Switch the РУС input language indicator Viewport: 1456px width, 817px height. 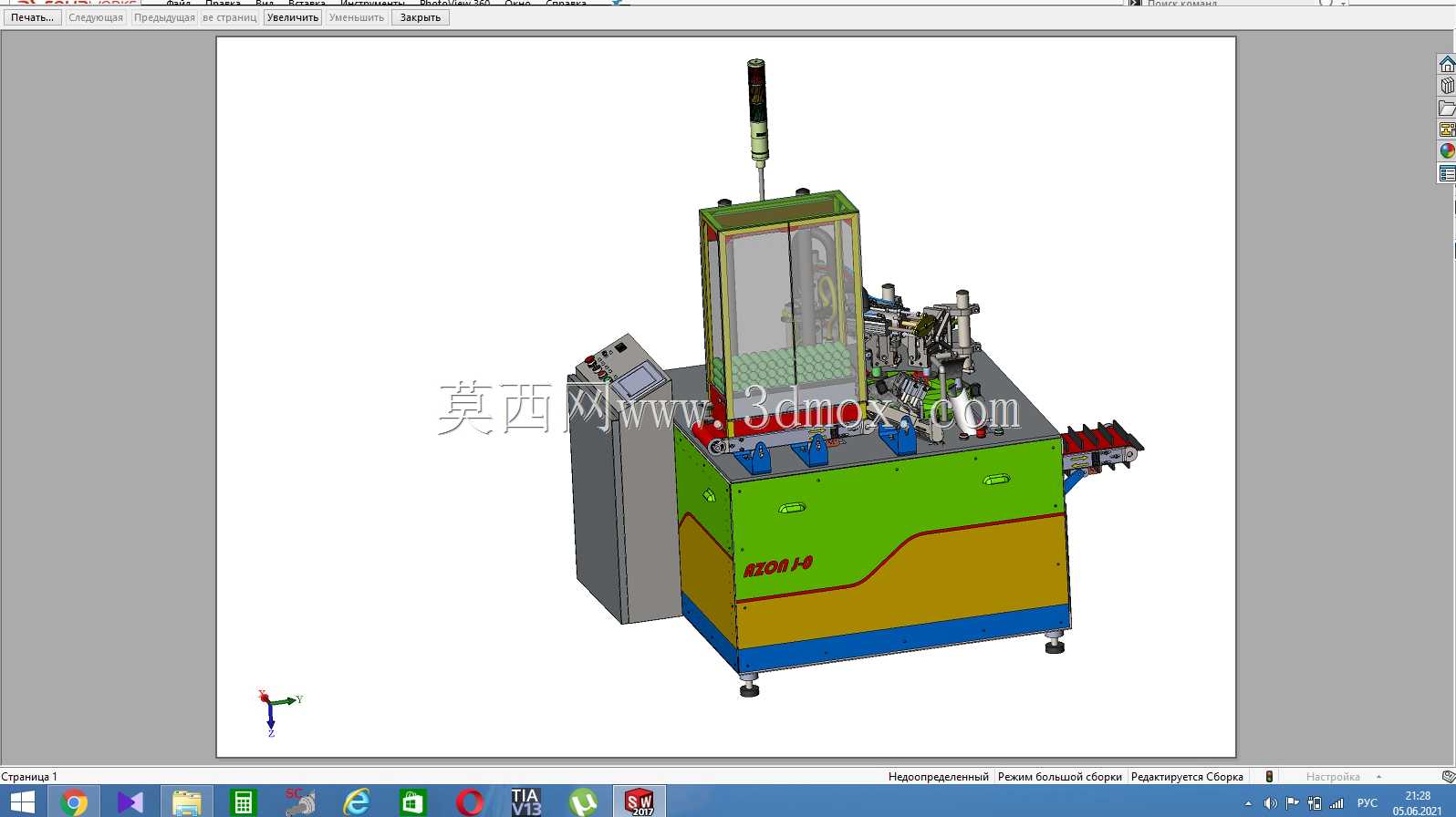point(1368,803)
